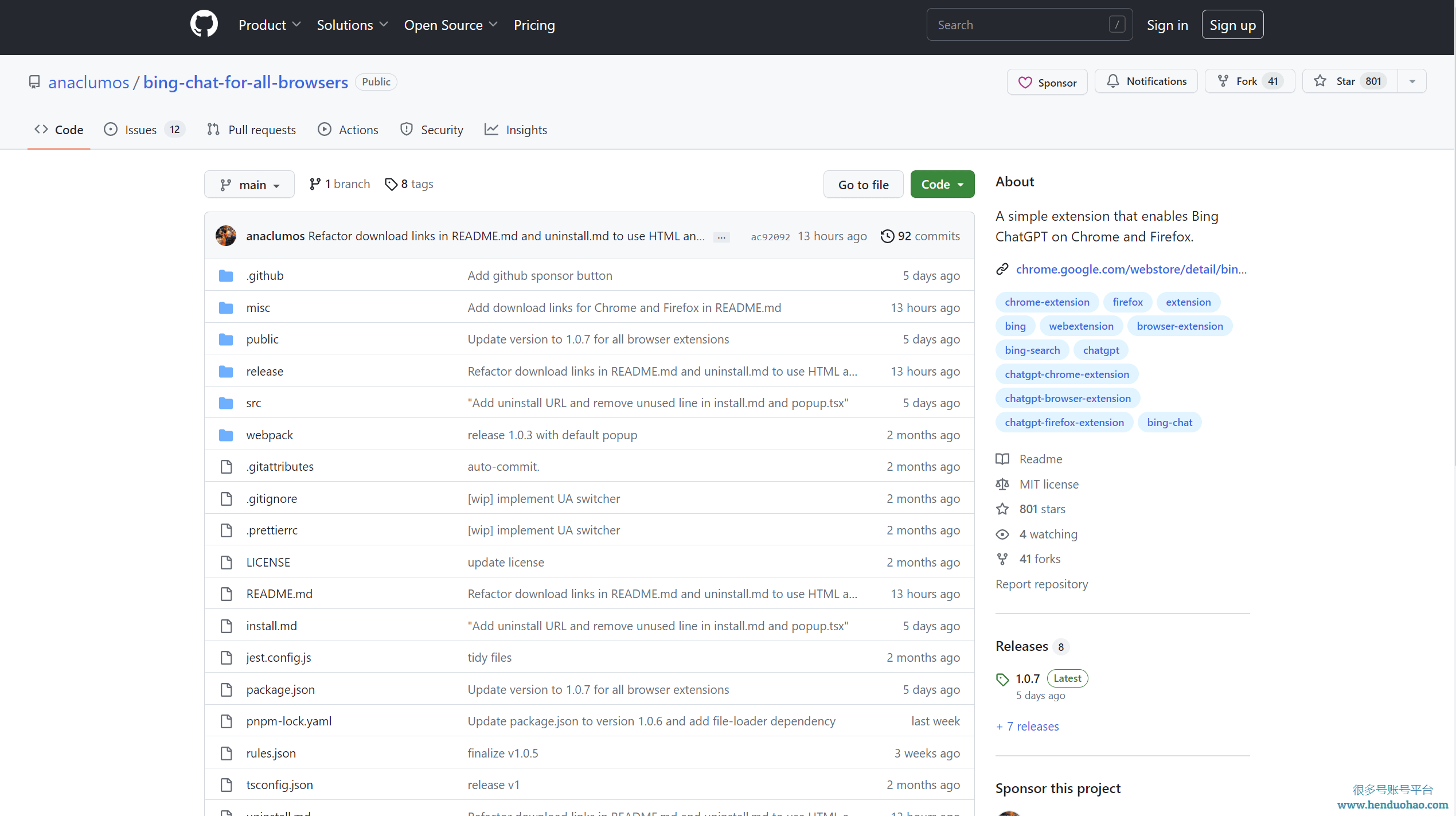Open the public folder
Screen dimensions: 1456x816
pos(263,339)
